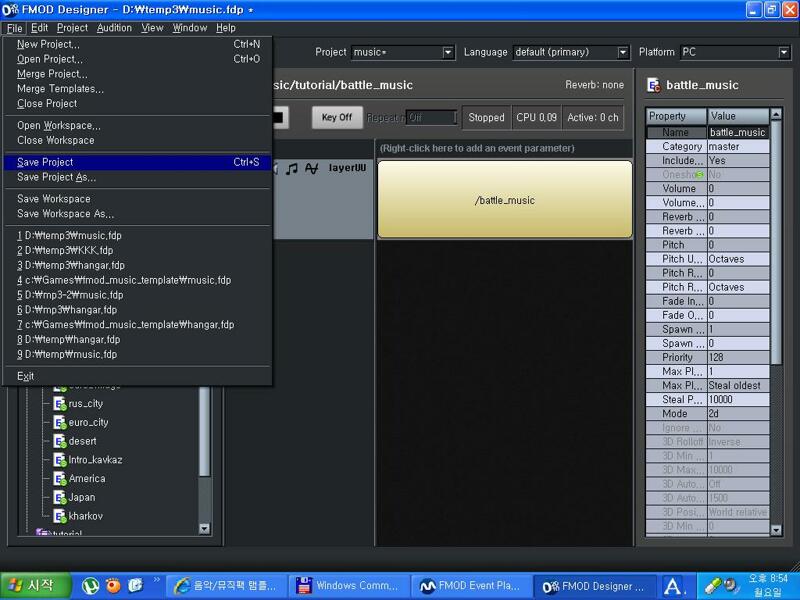Click the properties panel scroll down arrow
The width and height of the screenshot is (800, 600).
(x=776, y=530)
